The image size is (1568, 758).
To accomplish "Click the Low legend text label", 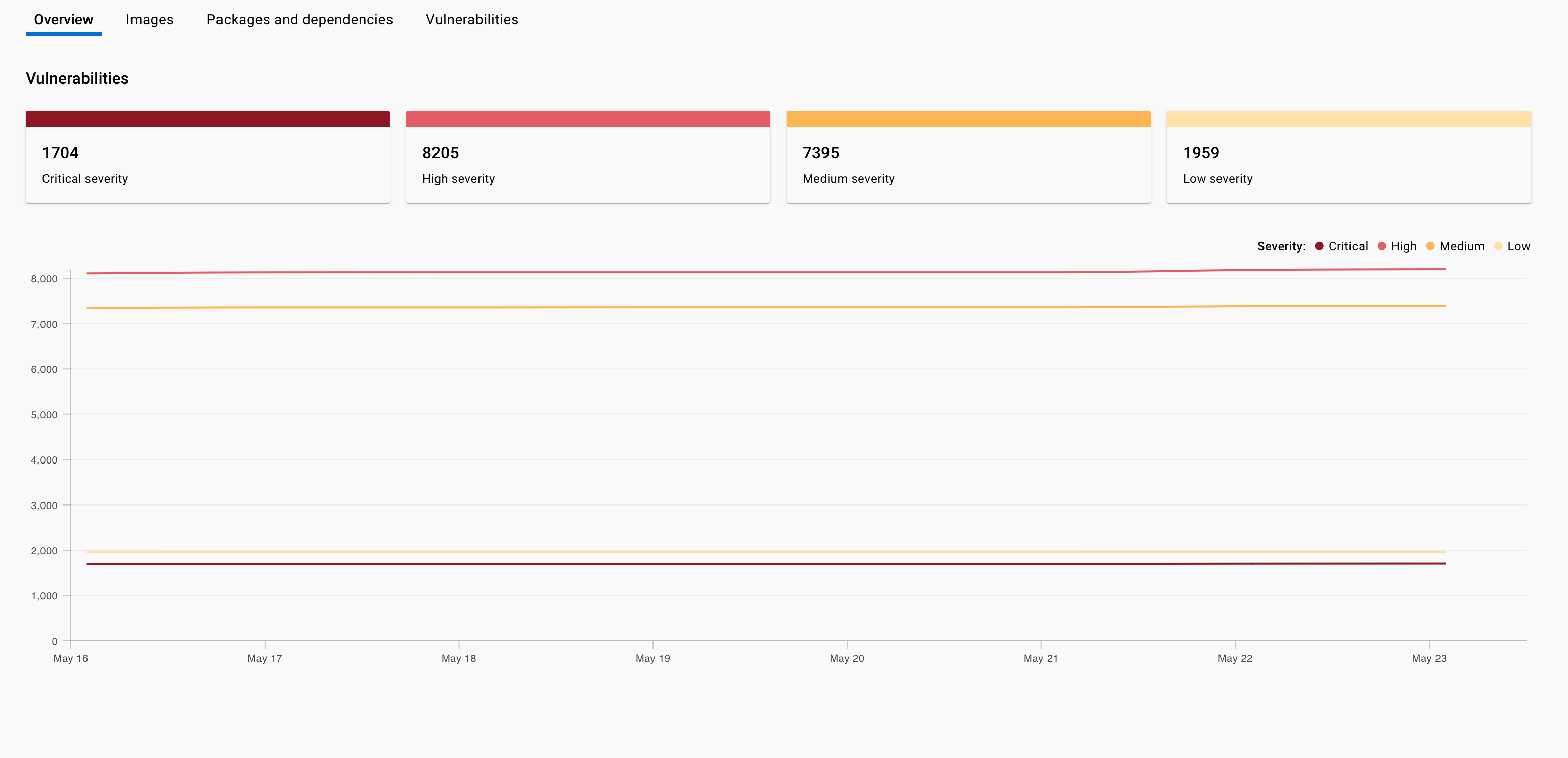I will 1519,246.
